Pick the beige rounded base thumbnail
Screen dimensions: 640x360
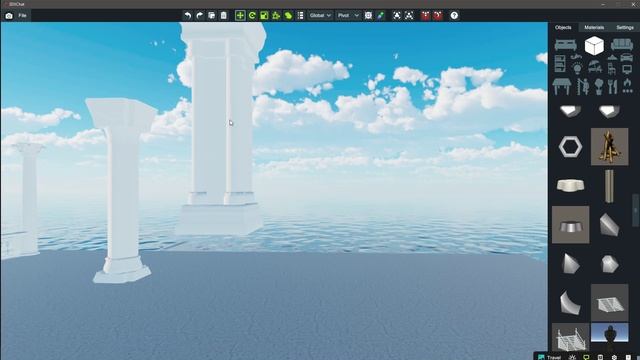point(570,185)
